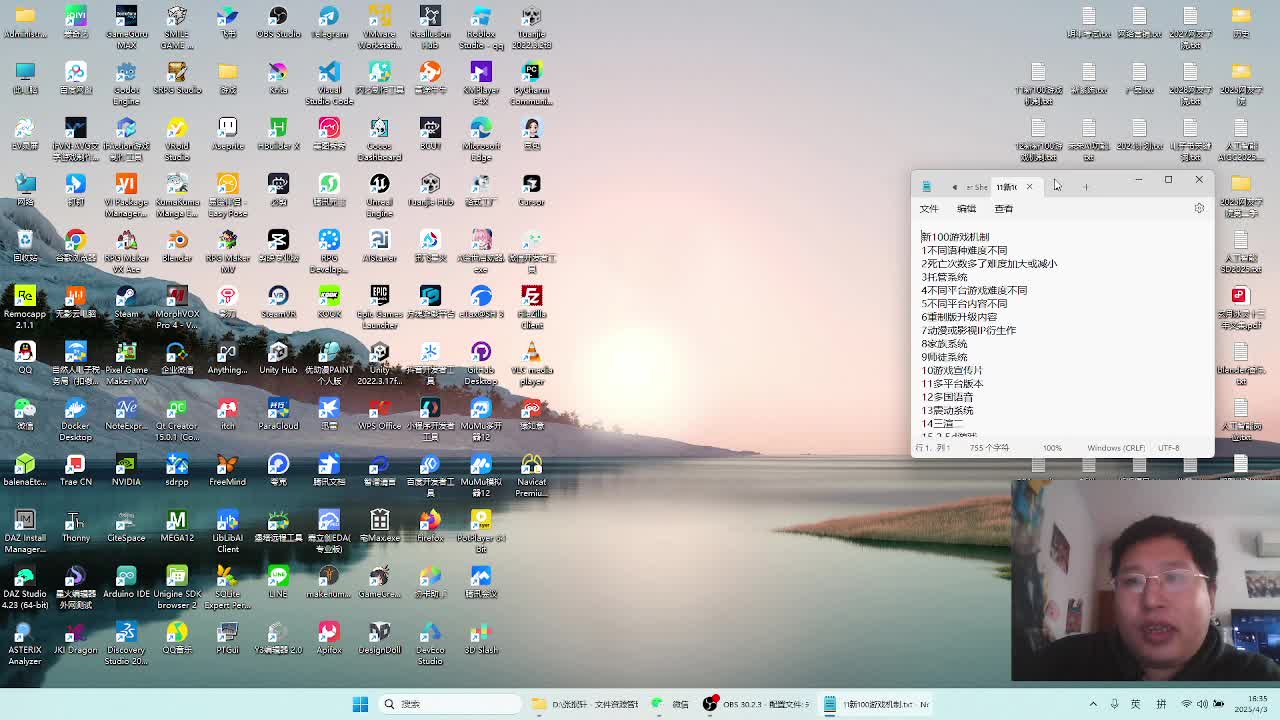Launch Unreal Engine shortcut
Screen dimensions: 1280x720
click(379, 185)
